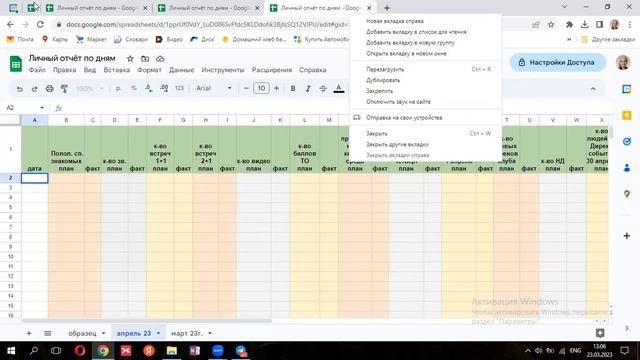Toggle italic formatting

[x=308, y=88]
